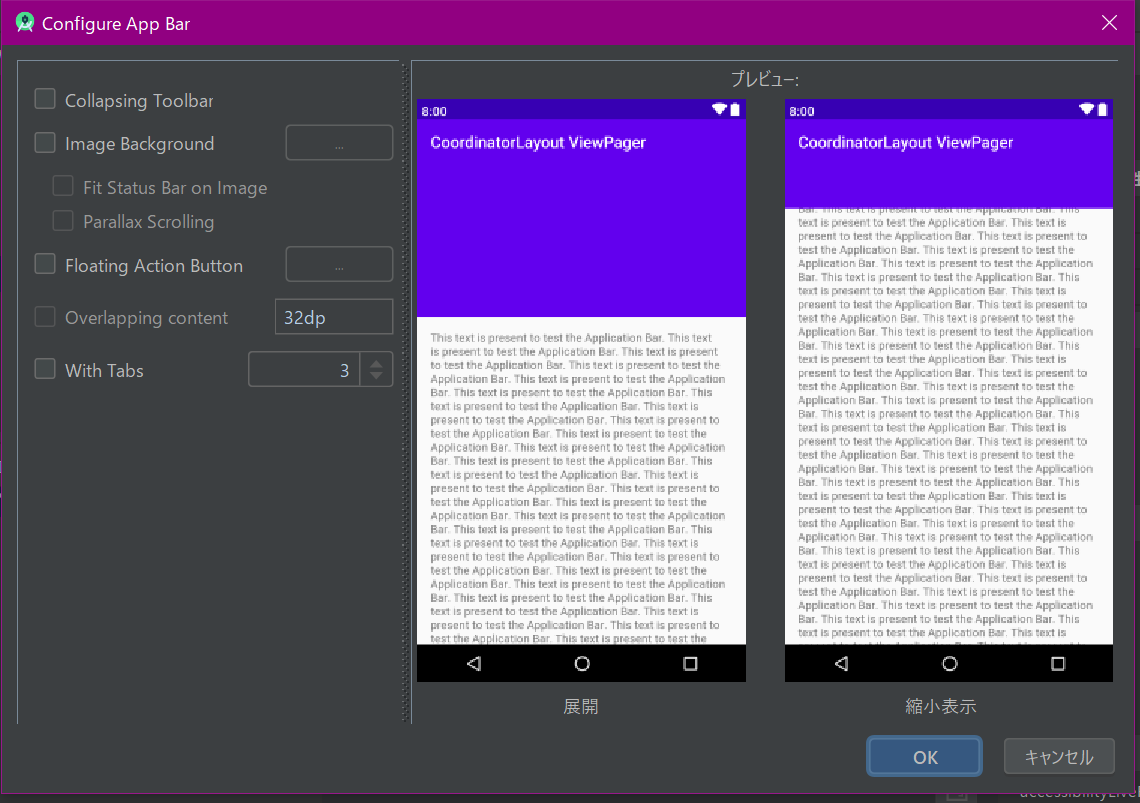
Task: Close the Configure App Bar dialog
Action: click(1109, 23)
